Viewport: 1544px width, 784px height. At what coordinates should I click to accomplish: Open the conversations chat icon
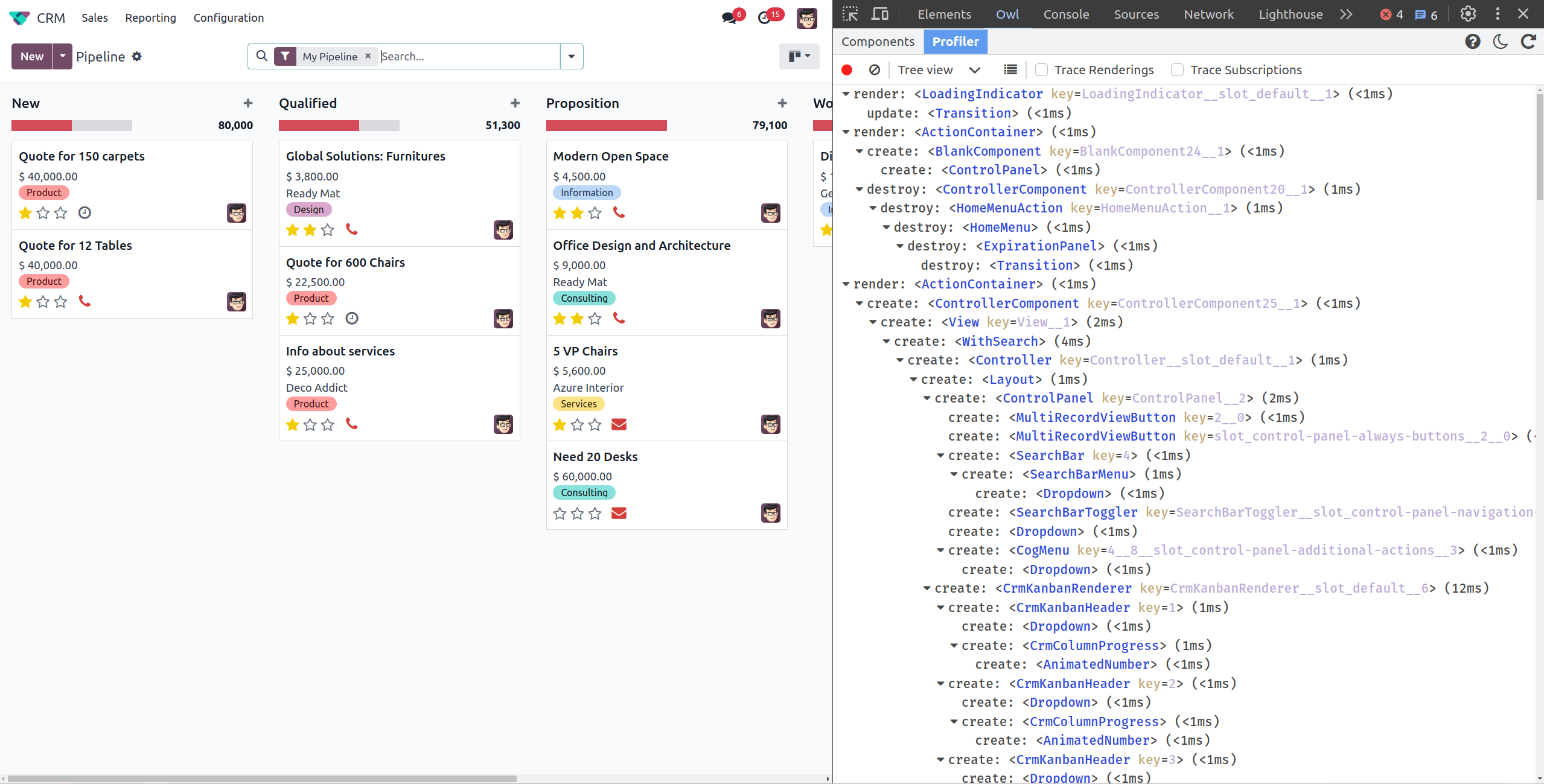click(x=729, y=18)
